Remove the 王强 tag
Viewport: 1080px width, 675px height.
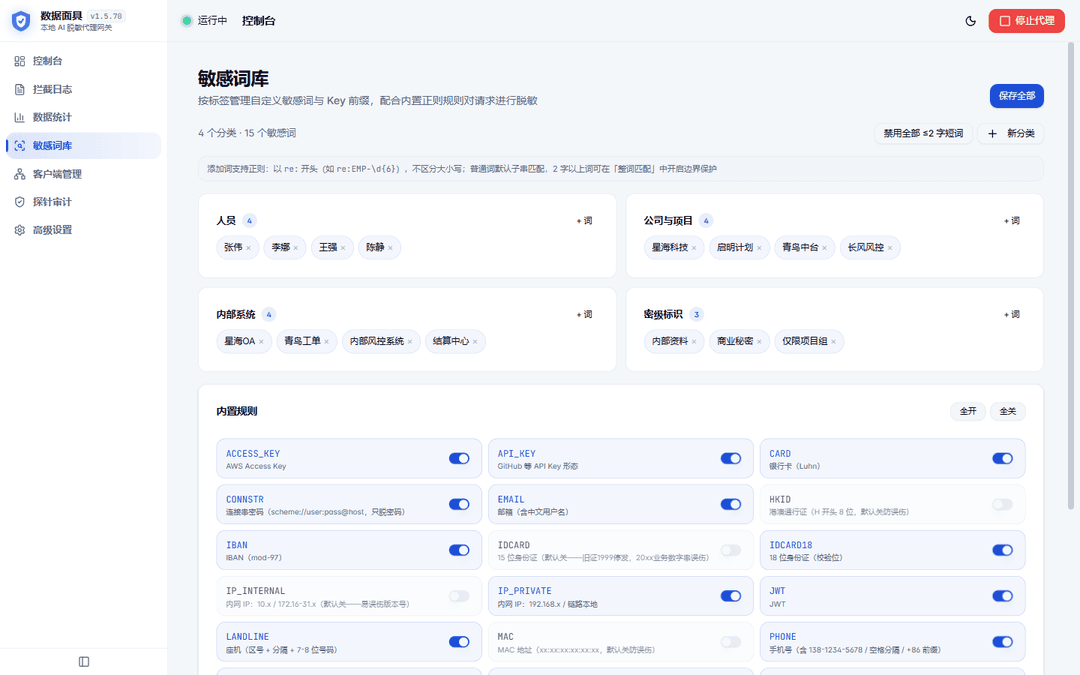pos(343,248)
